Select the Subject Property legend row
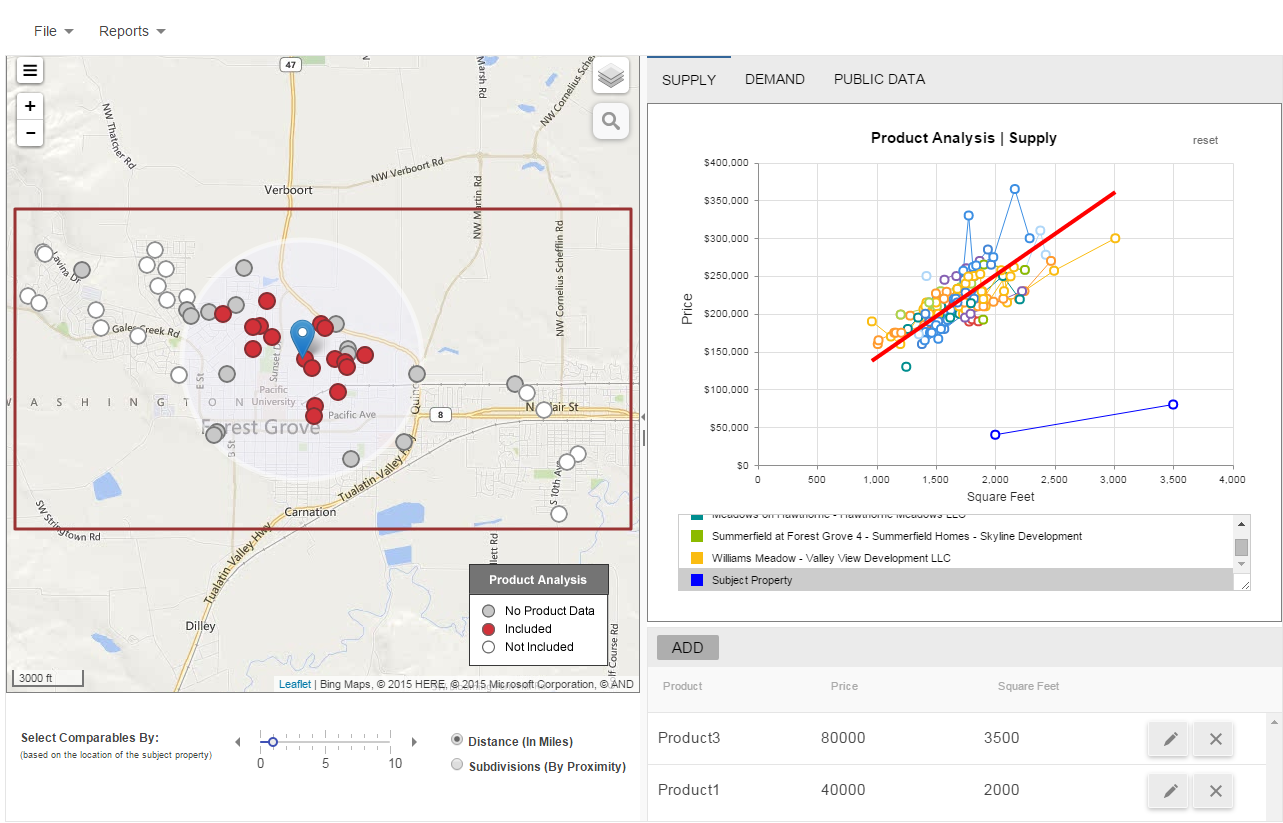Screen dimensions: 1283x823 point(957,580)
